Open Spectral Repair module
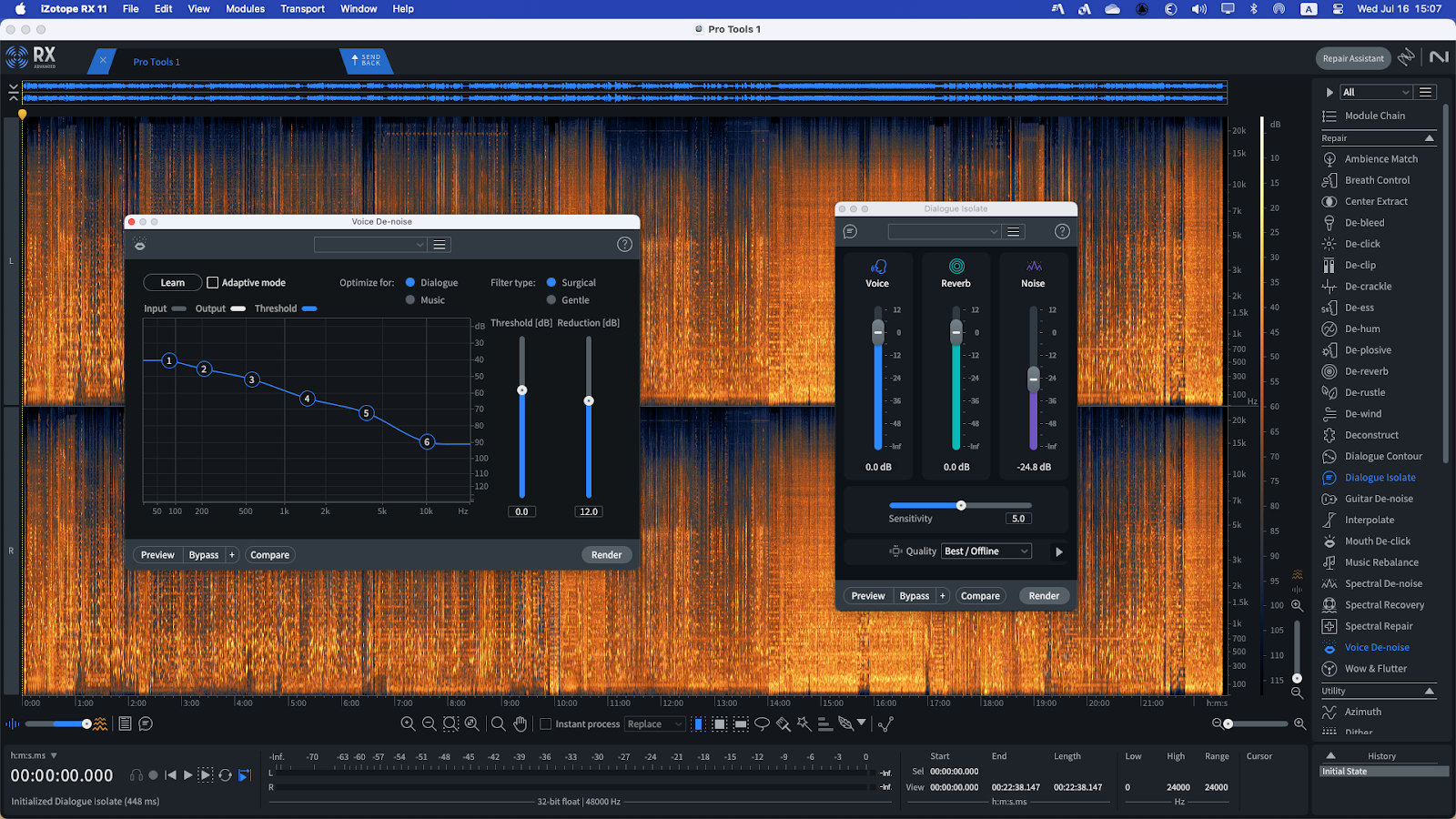Viewport: 1456px width, 819px height. coord(1379,626)
